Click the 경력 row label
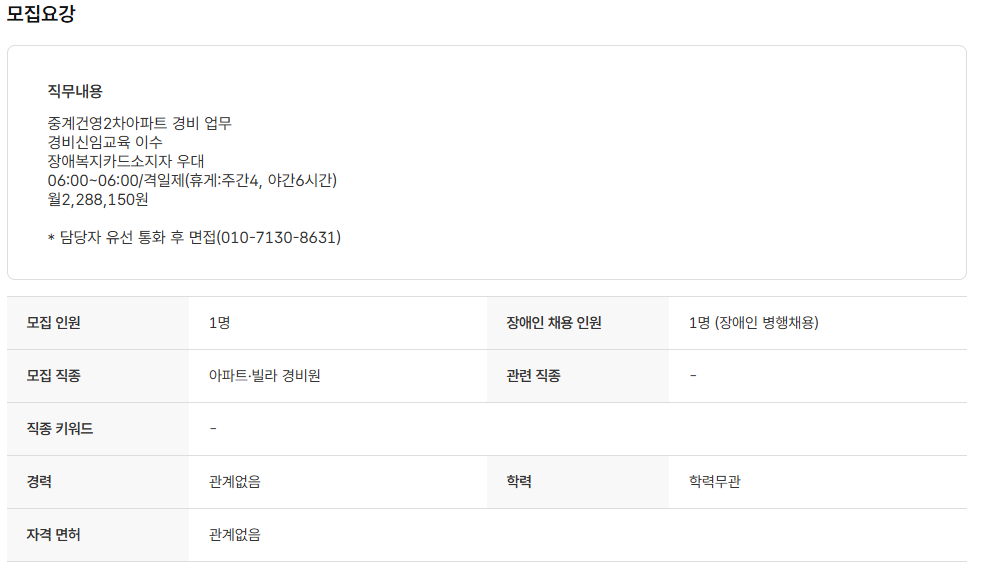 40,482
